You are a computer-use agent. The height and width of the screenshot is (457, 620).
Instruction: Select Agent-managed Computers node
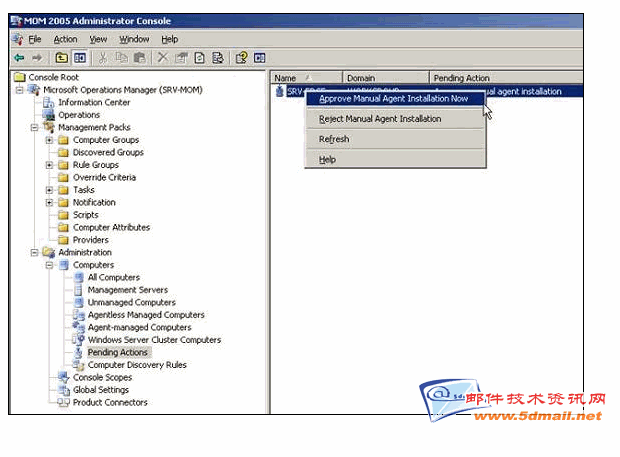(140, 328)
